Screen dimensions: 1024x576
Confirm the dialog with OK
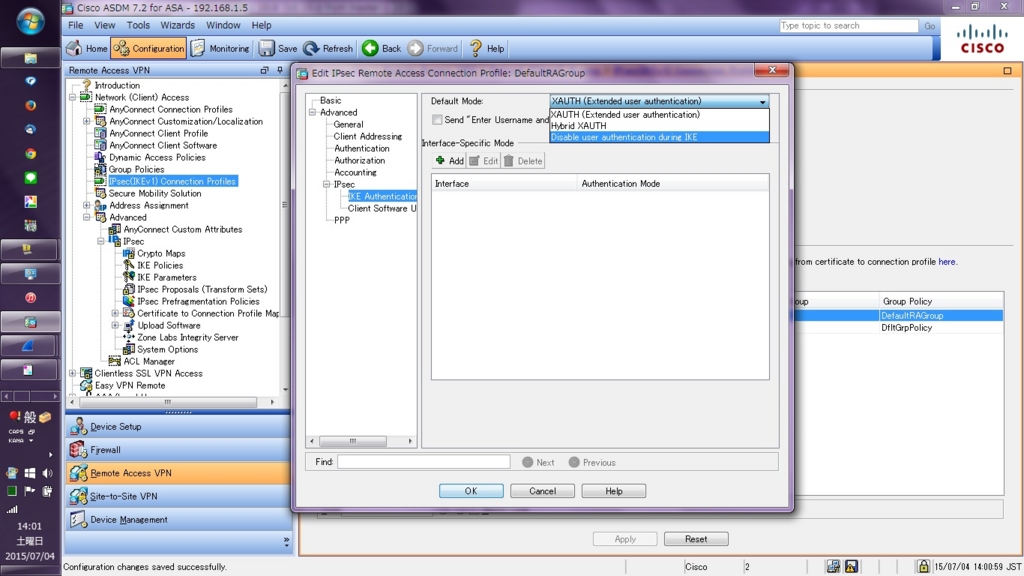(471, 491)
